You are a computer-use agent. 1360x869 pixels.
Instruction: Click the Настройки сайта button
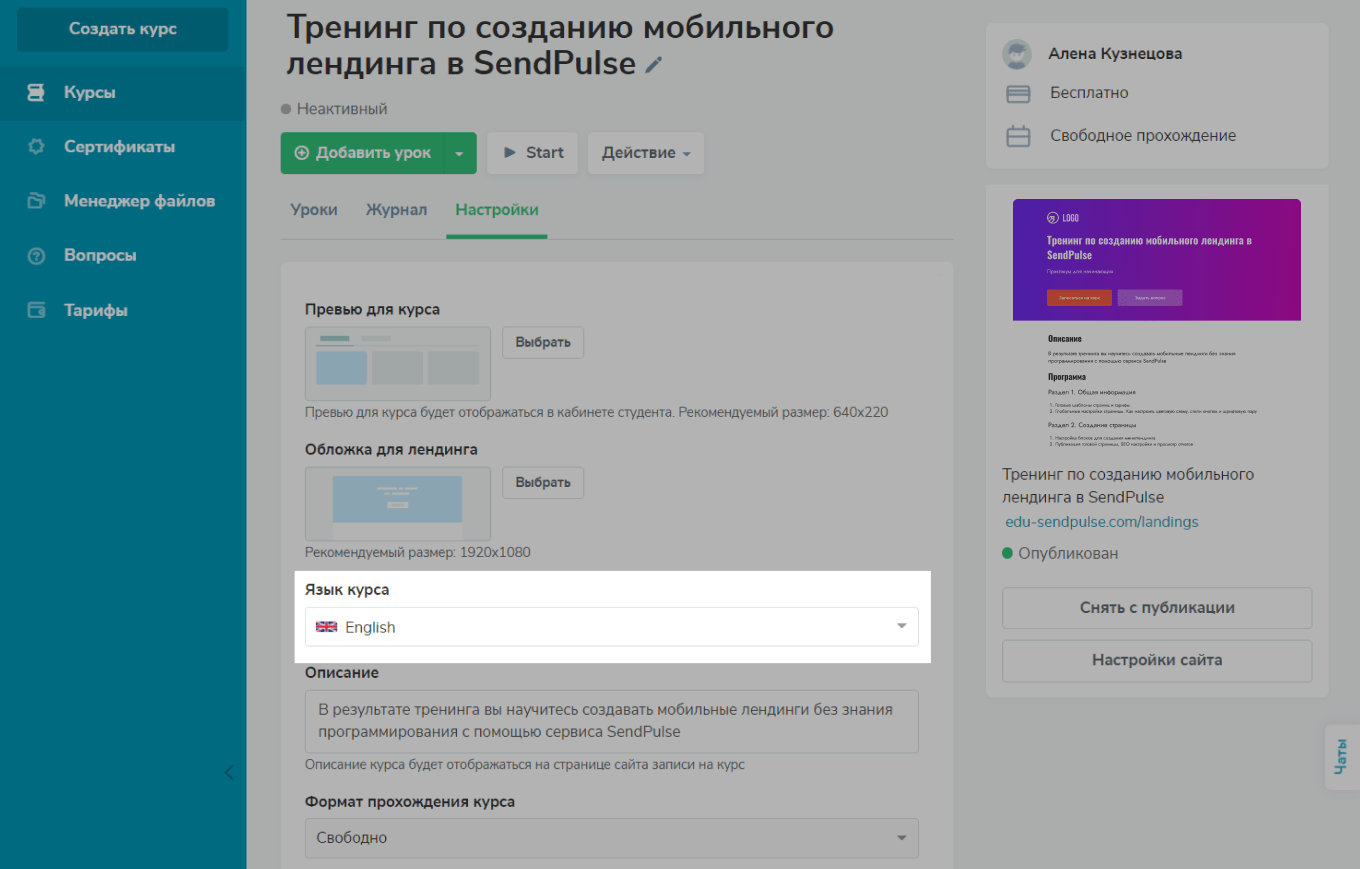[x=1157, y=660]
